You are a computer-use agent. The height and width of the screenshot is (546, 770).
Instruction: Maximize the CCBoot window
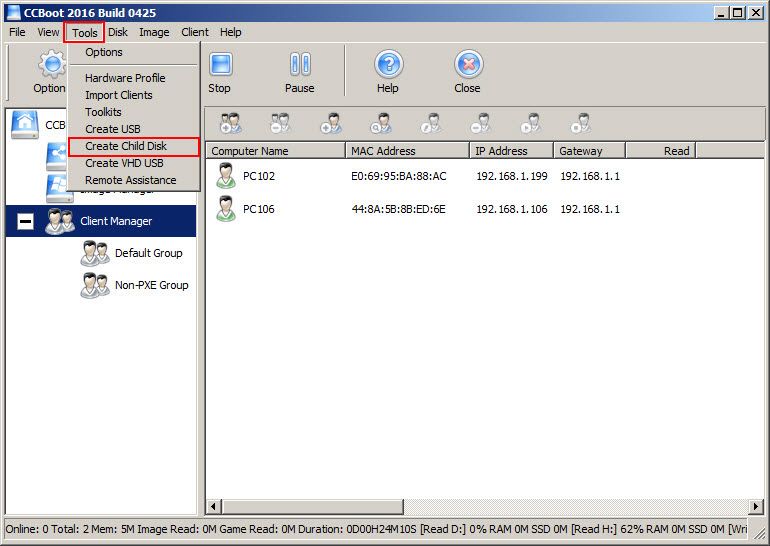pyautogui.click(x=738, y=13)
